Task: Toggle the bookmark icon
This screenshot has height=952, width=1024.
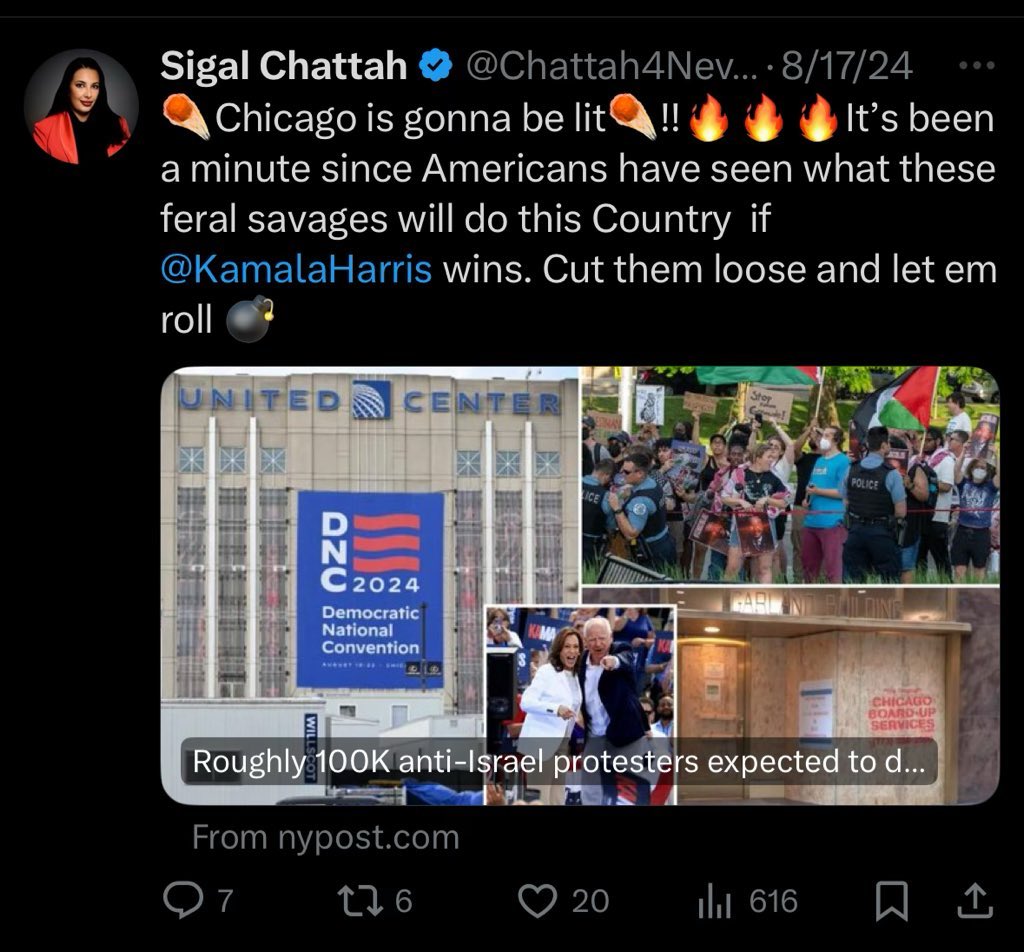Action: pyautogui.click(x=891, y=901)
